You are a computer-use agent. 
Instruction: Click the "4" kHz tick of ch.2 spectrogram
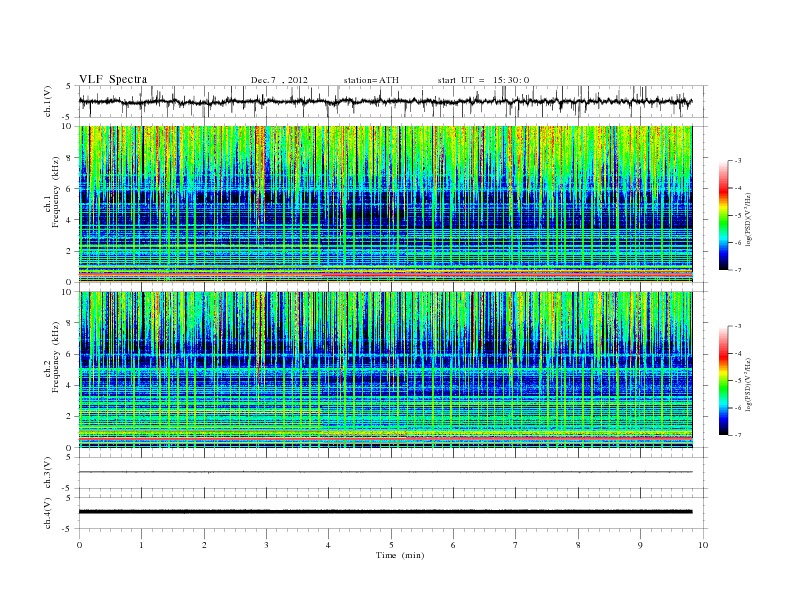[70, 386]
